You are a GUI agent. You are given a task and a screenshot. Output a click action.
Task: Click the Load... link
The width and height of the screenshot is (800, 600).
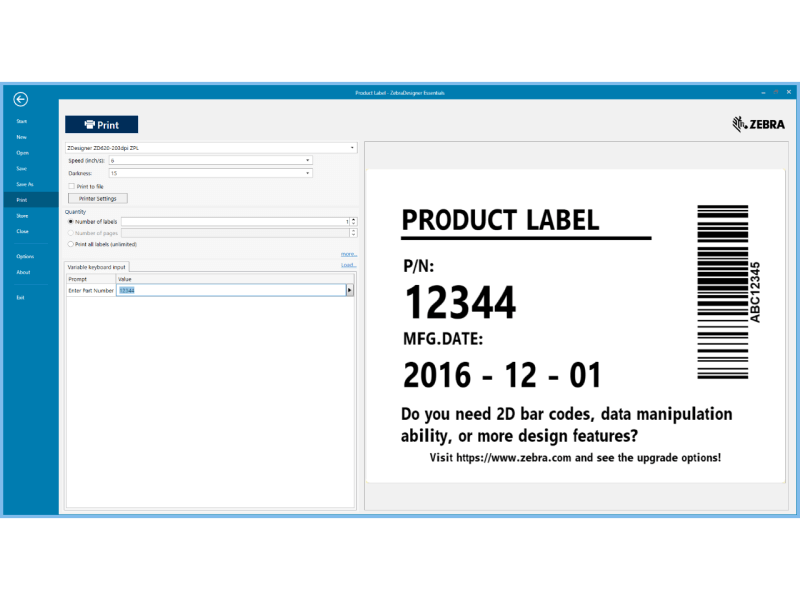click(x=349, y=265)
